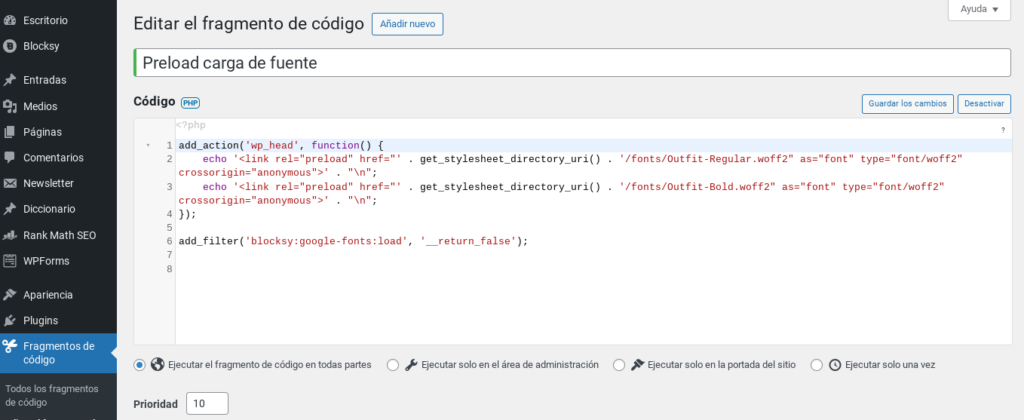
Task: Click 'Guardar los cambios' button
Action: tap(908, 103)
